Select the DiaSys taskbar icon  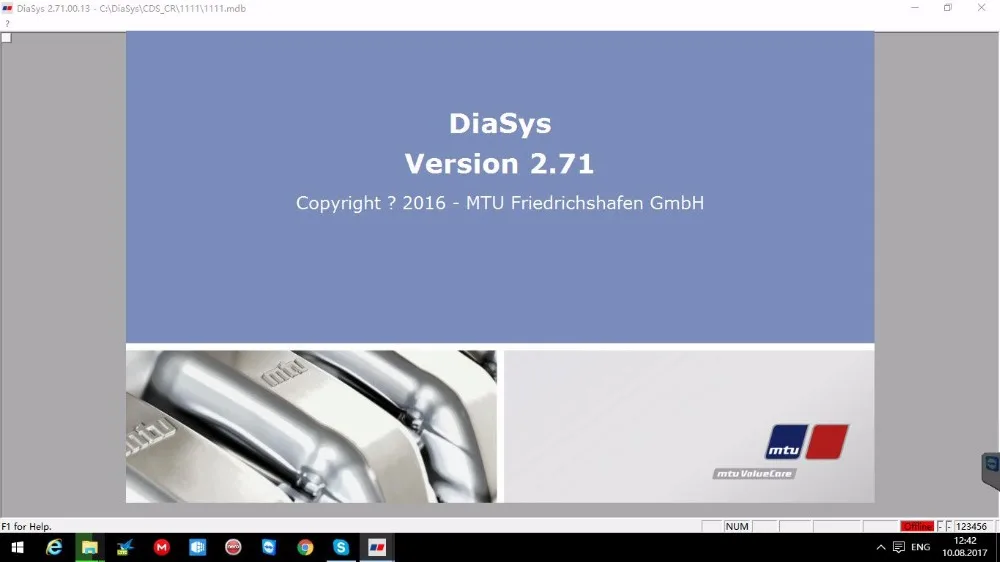click(x=377, y=547)
